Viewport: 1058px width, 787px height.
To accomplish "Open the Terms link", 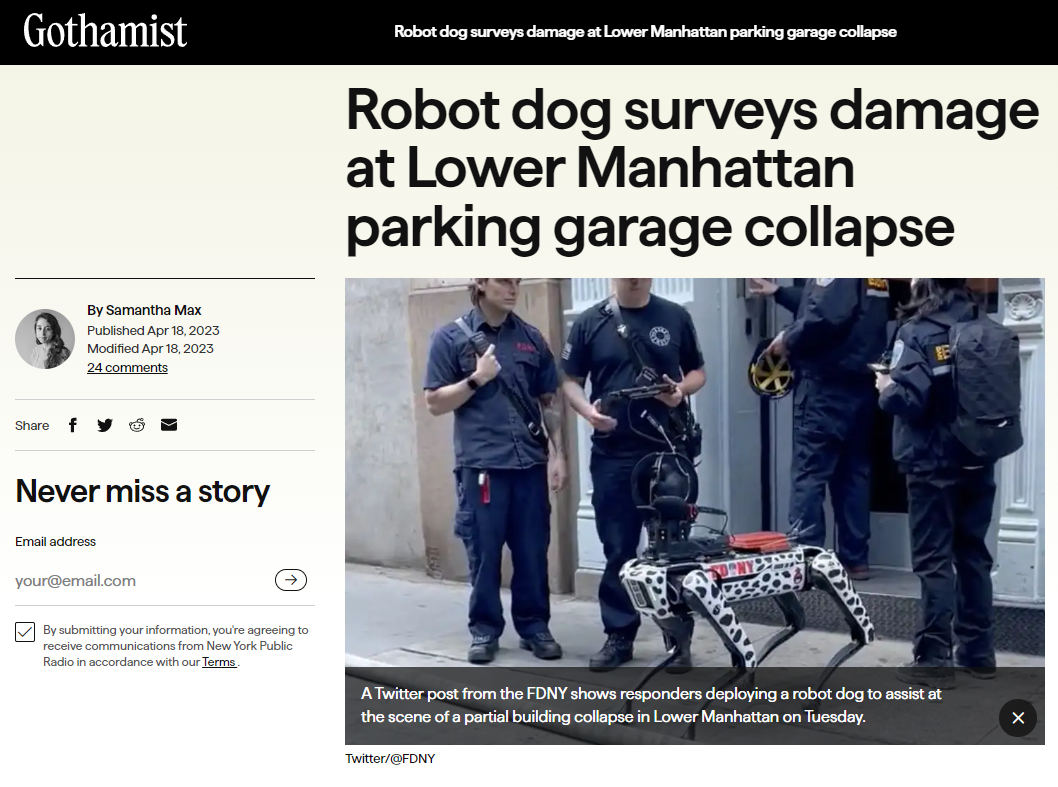I will pos(219,662).
